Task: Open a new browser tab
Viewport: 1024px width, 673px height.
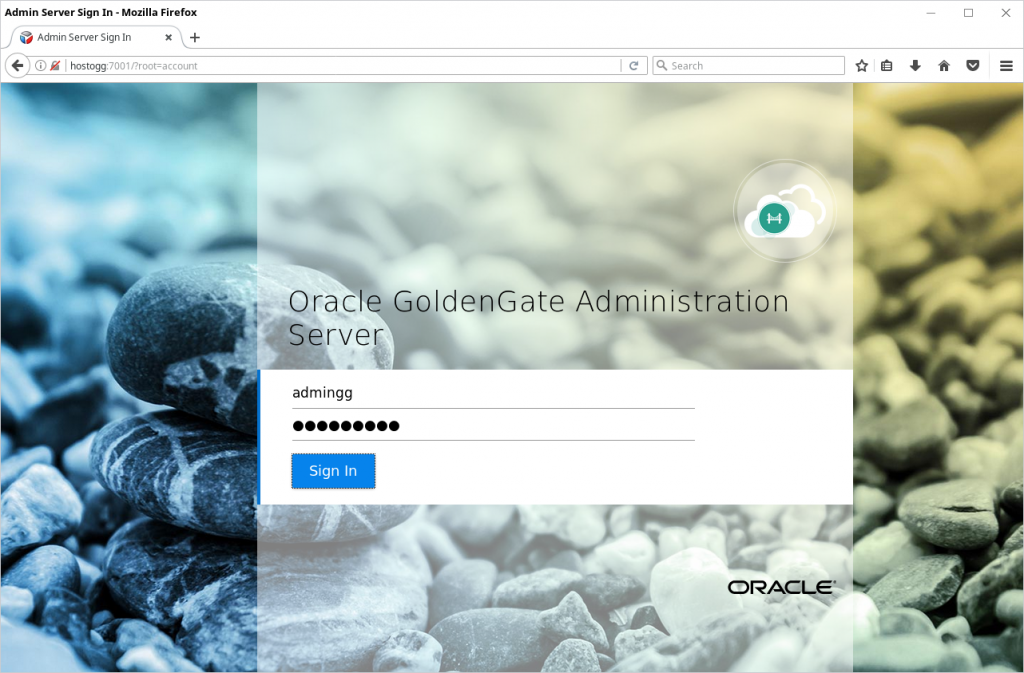Action: pyautogui.click(x=194, y=37)
